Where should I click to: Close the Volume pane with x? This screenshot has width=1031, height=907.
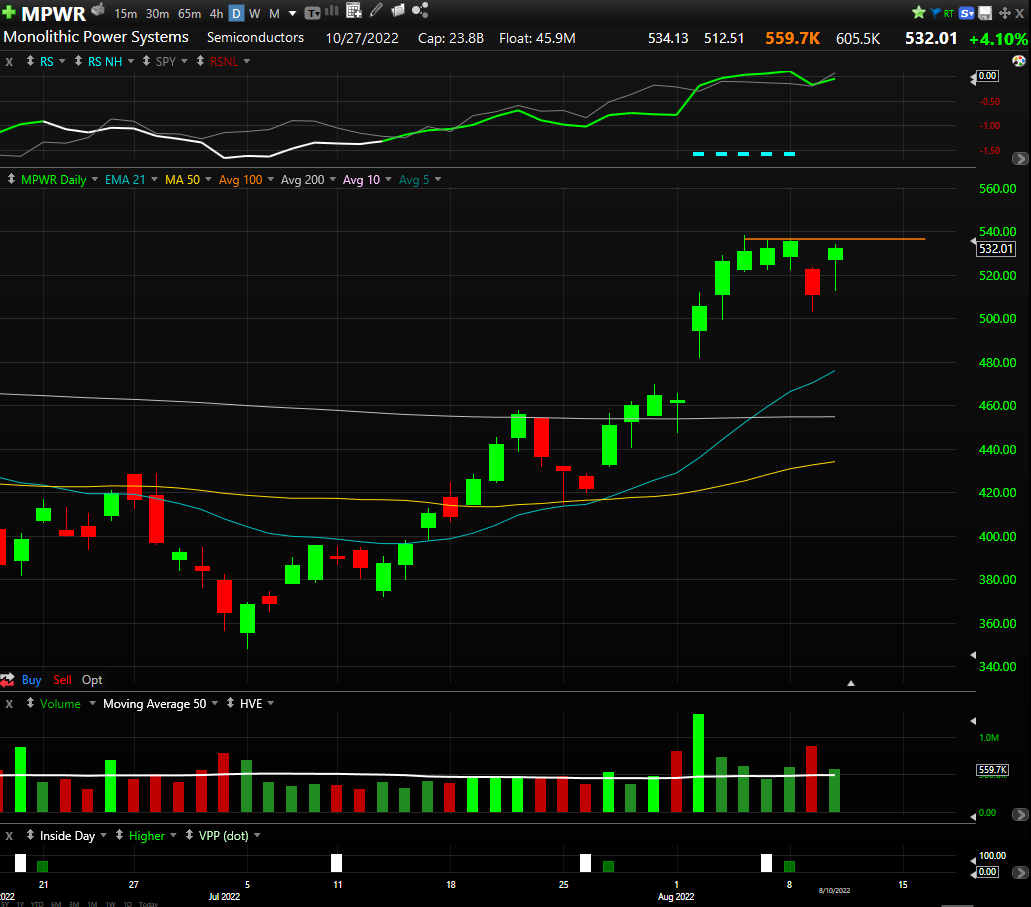(x=9, y=704)
